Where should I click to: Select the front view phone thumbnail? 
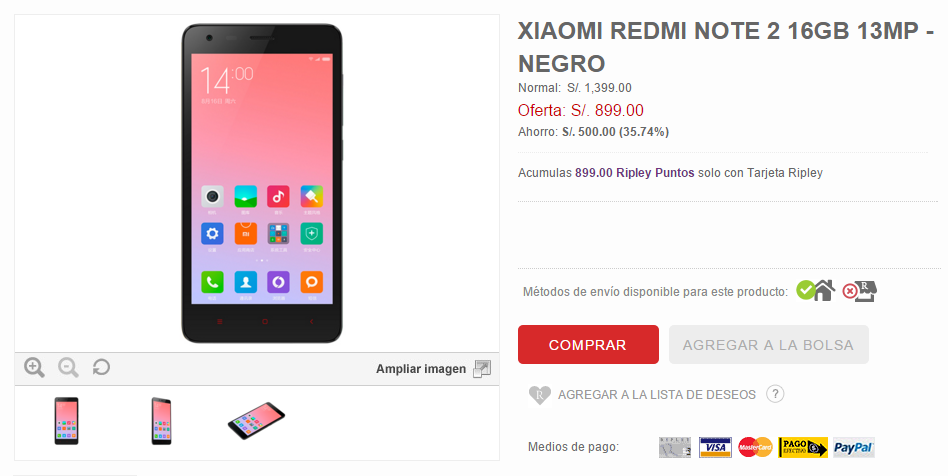(x=67, y=421)
